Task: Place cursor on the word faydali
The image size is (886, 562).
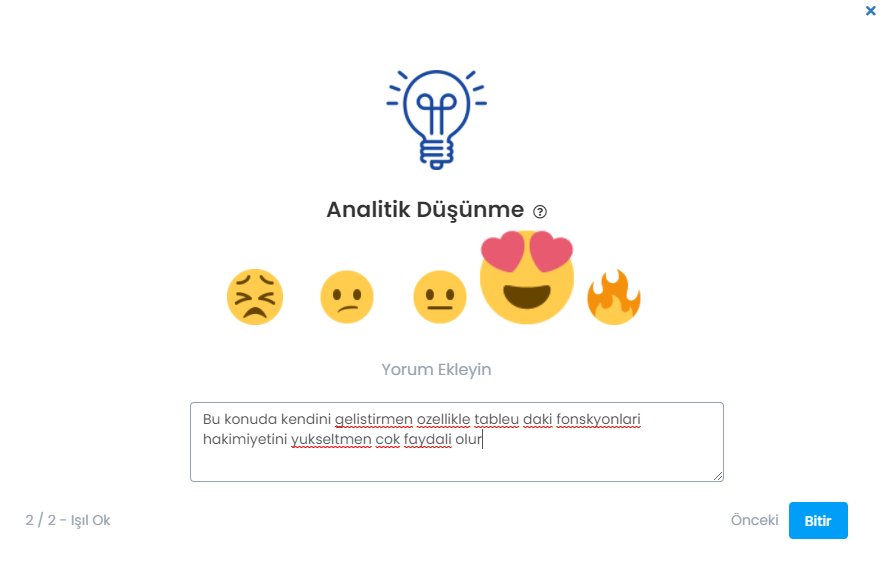Action: (427, 439)
